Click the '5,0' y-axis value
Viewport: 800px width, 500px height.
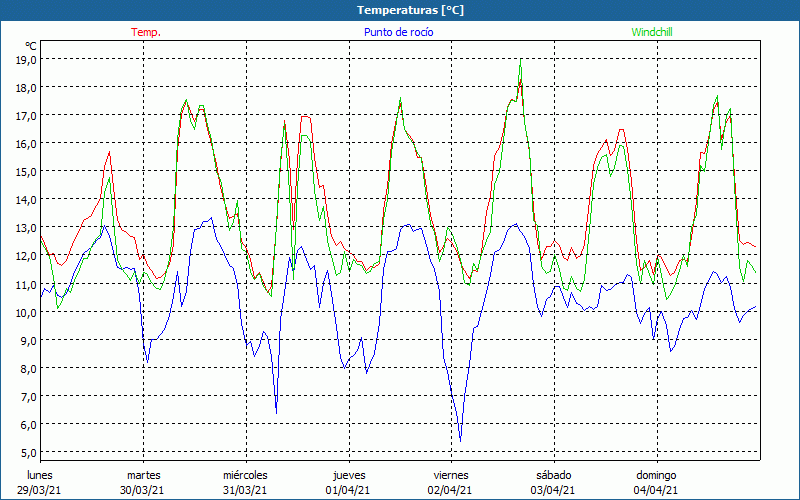(x=28, y=453)
